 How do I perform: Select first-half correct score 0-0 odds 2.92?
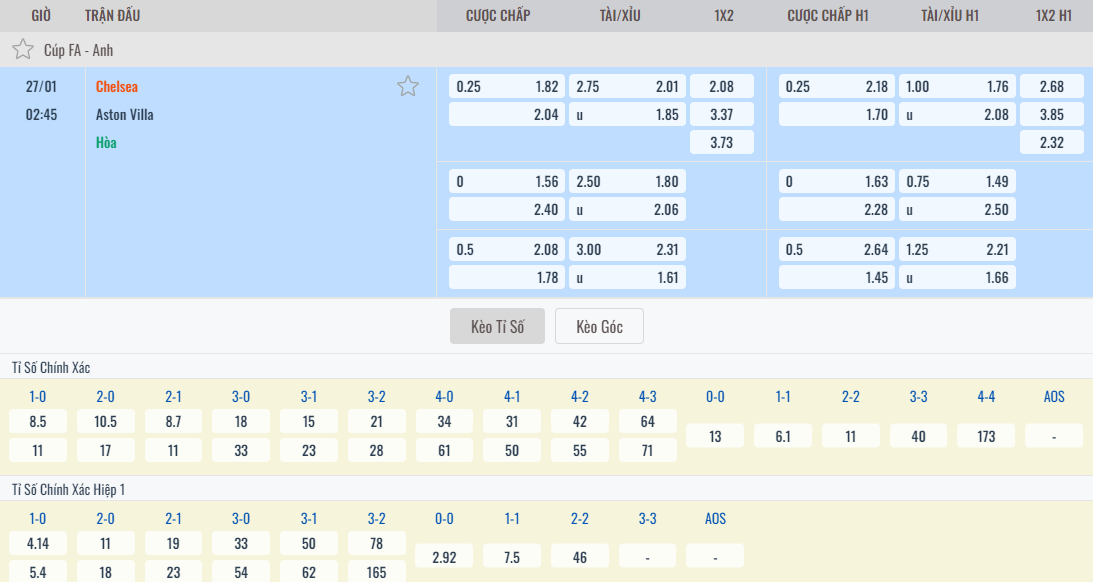click(444, 556)
